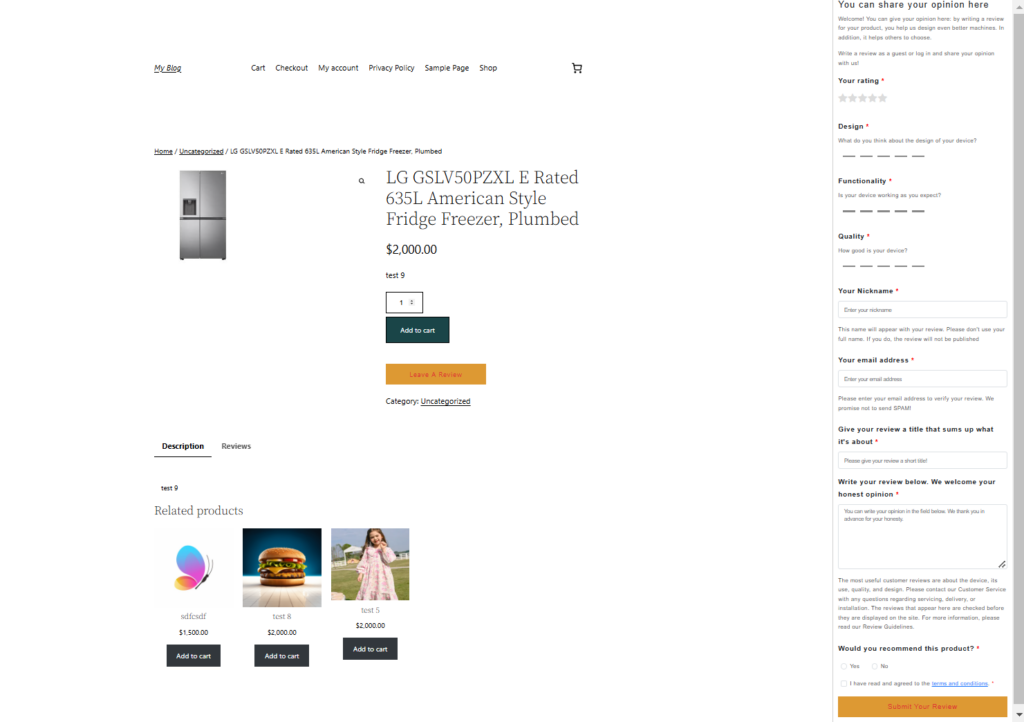
Task: Select Yes for recommend this product
Action: (844, 667)
